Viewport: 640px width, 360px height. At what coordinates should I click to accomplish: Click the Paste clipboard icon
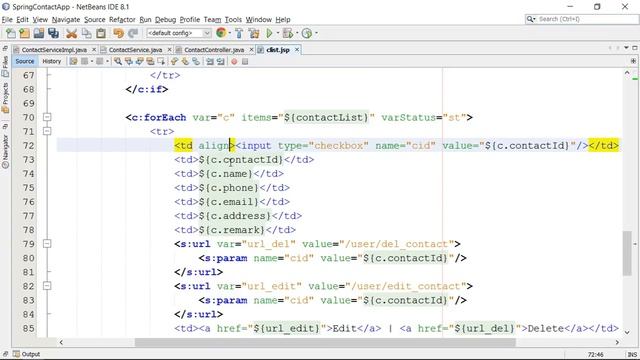(101, 33)
